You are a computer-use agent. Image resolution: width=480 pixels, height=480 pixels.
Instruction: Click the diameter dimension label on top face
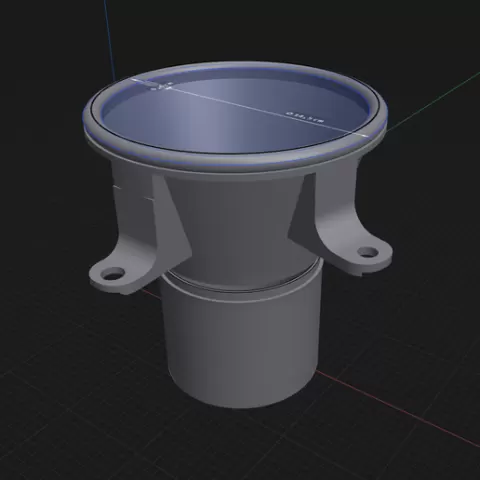(x=305, y=117)
